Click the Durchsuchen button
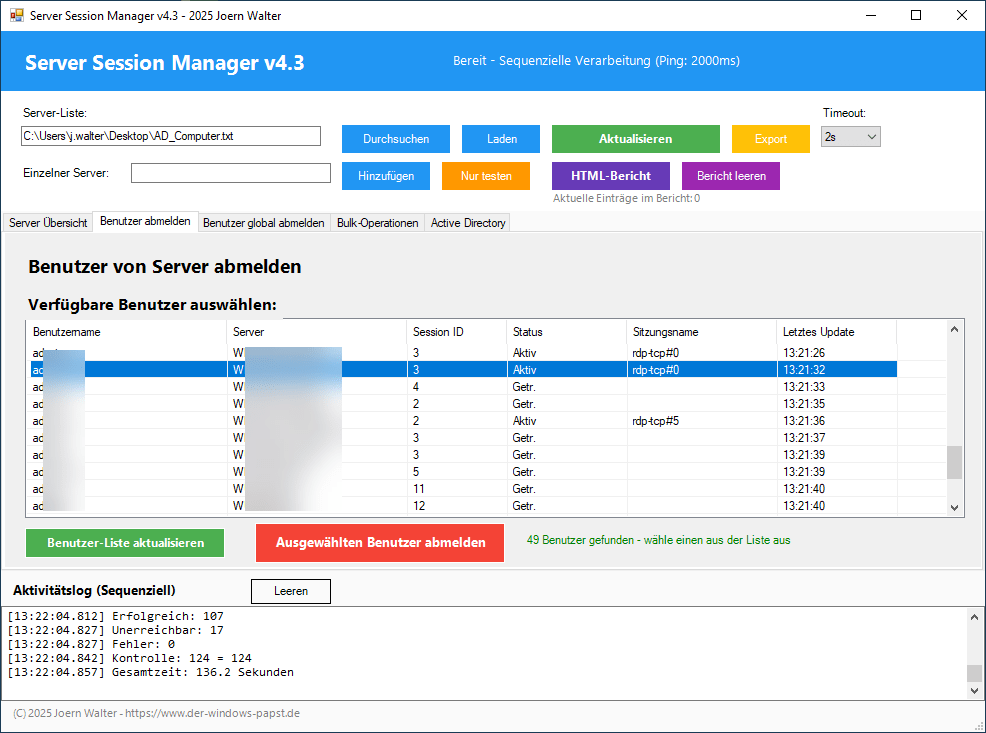The image size is (986, 733). (x=396, y=139)
